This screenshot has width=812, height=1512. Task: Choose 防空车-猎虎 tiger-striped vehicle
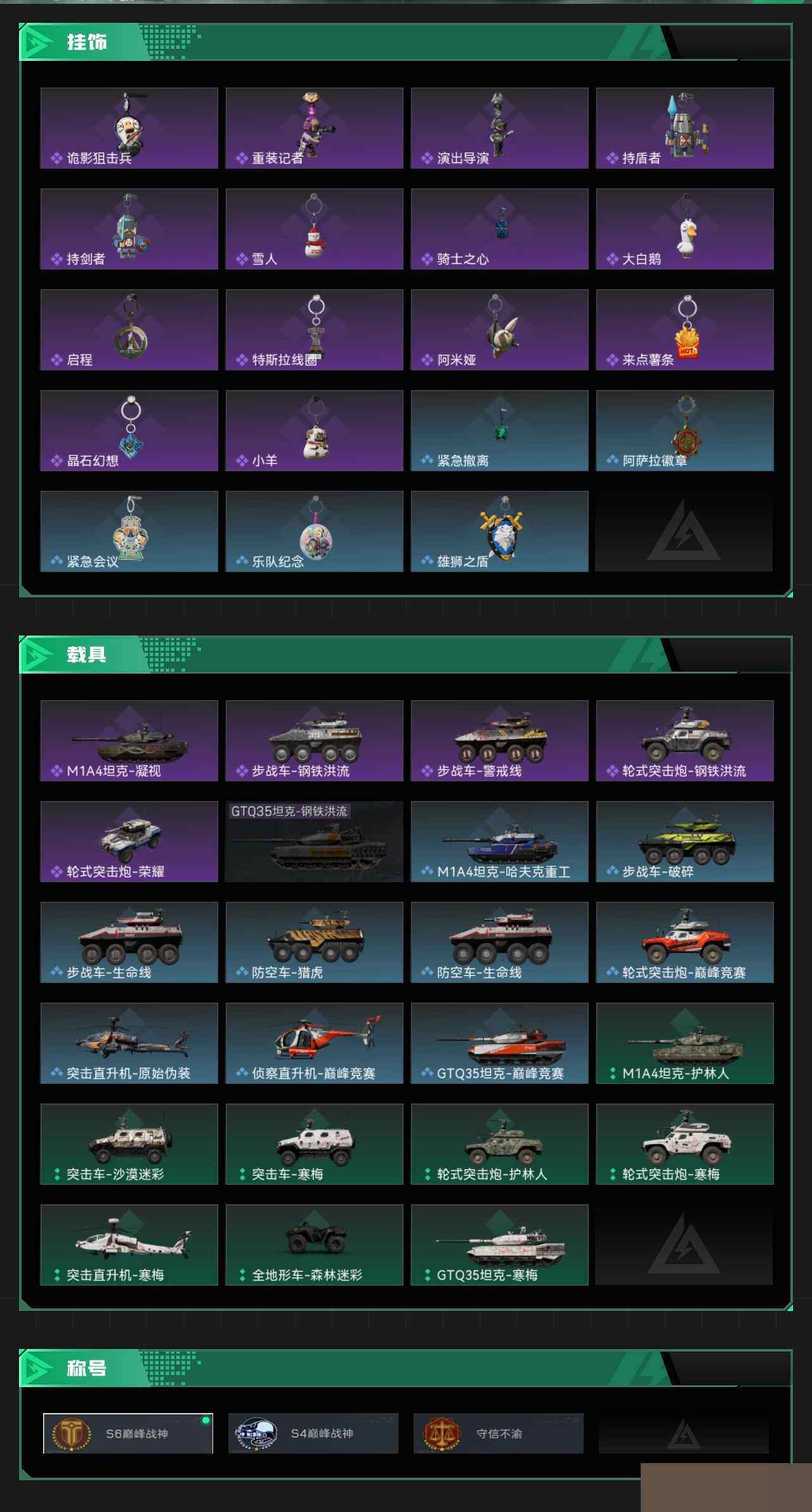(315, 942)
